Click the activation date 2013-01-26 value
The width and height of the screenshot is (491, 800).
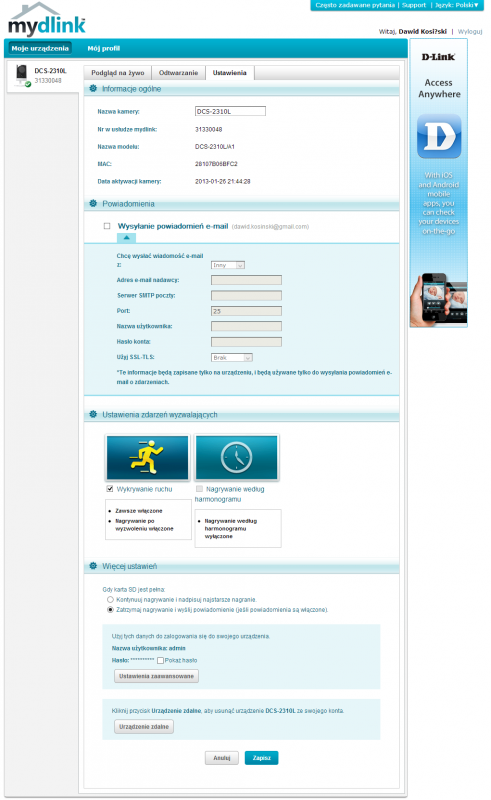(223, 181)
